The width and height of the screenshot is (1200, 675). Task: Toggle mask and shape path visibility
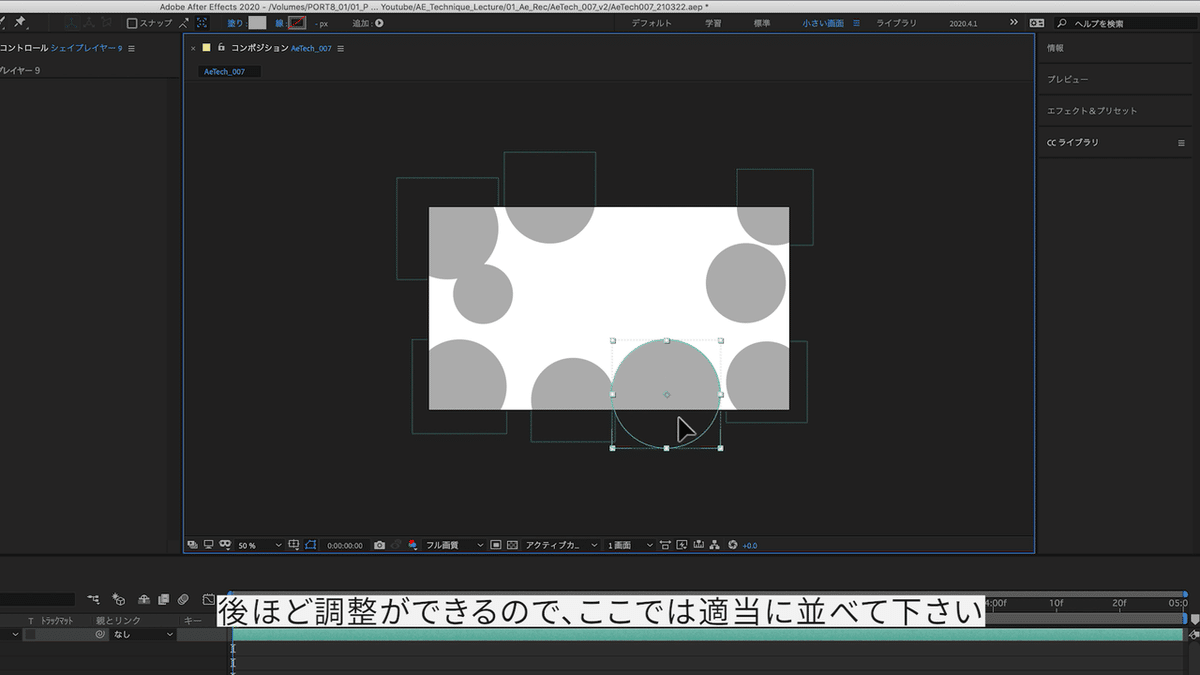tap(310, 545)
